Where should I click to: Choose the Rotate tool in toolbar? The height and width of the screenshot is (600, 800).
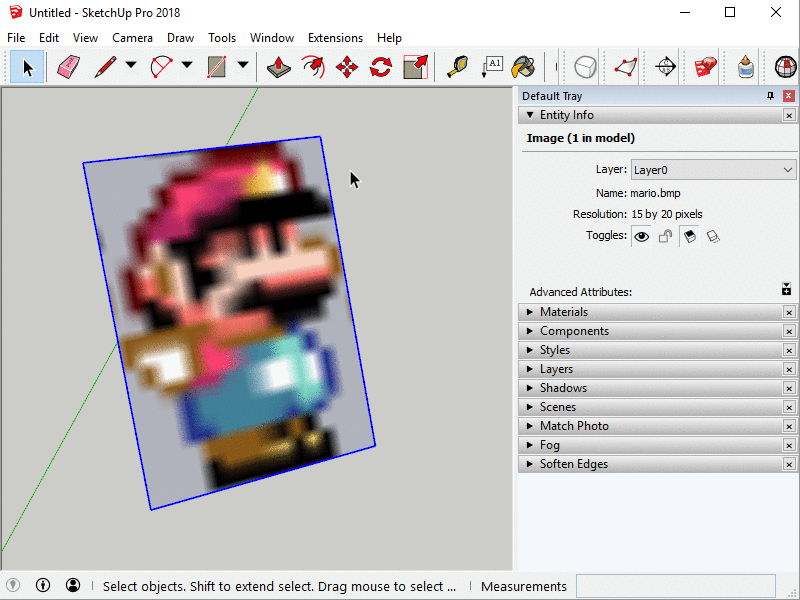click(381, 67)
